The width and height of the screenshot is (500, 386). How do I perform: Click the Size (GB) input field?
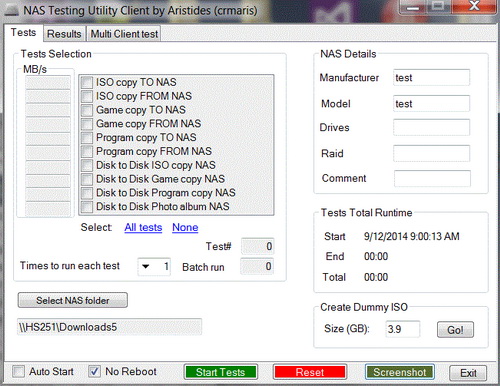403,329
